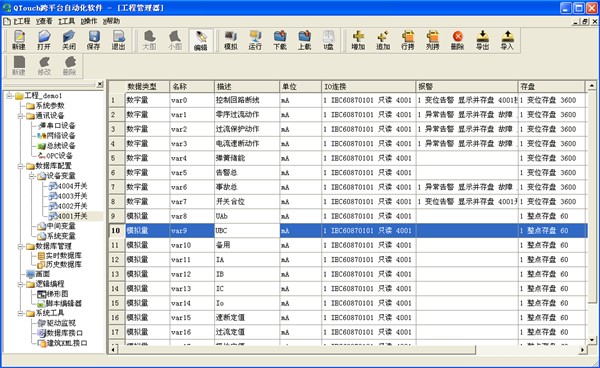600x368 pixels.
Task: Collapse the 通讯设备 tree node
Action: (20, 116)
